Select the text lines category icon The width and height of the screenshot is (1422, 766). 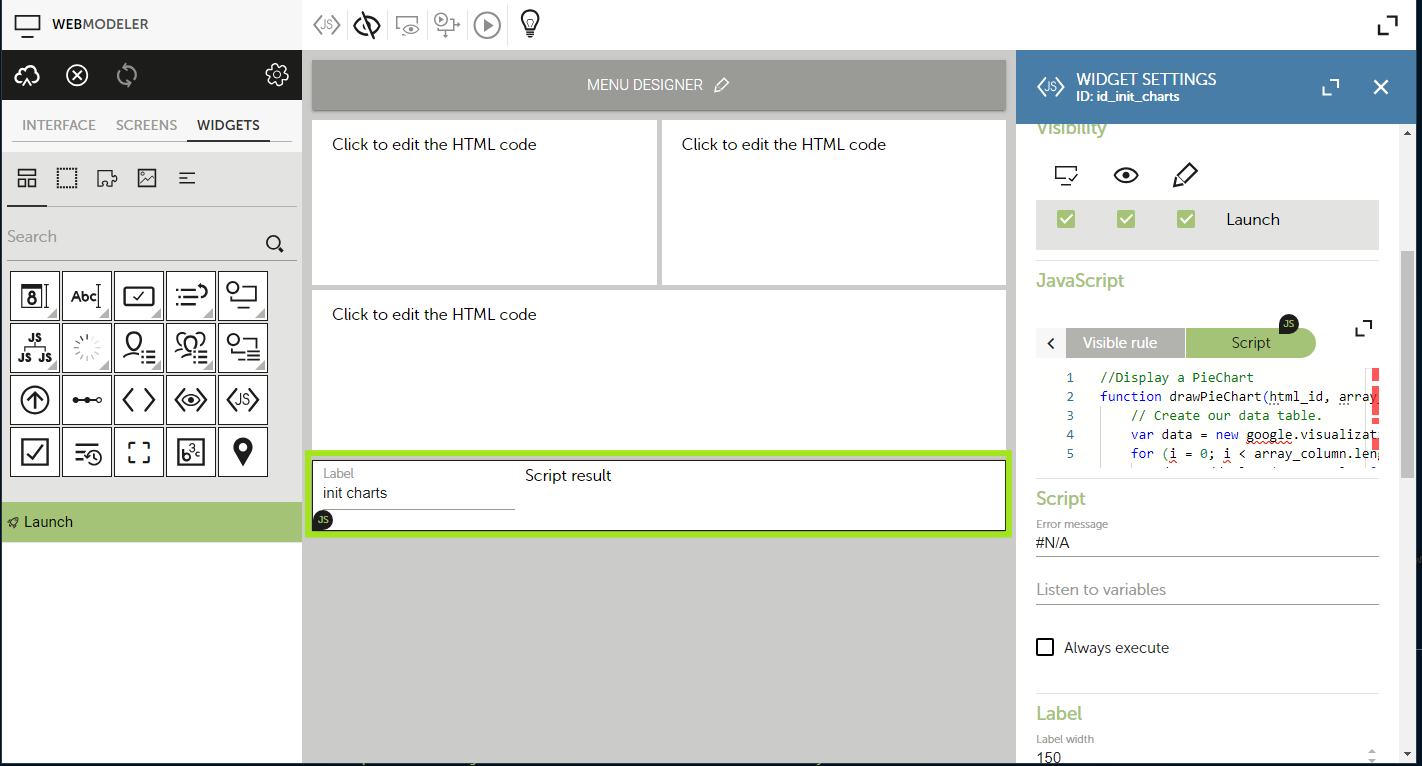(187, 178)
